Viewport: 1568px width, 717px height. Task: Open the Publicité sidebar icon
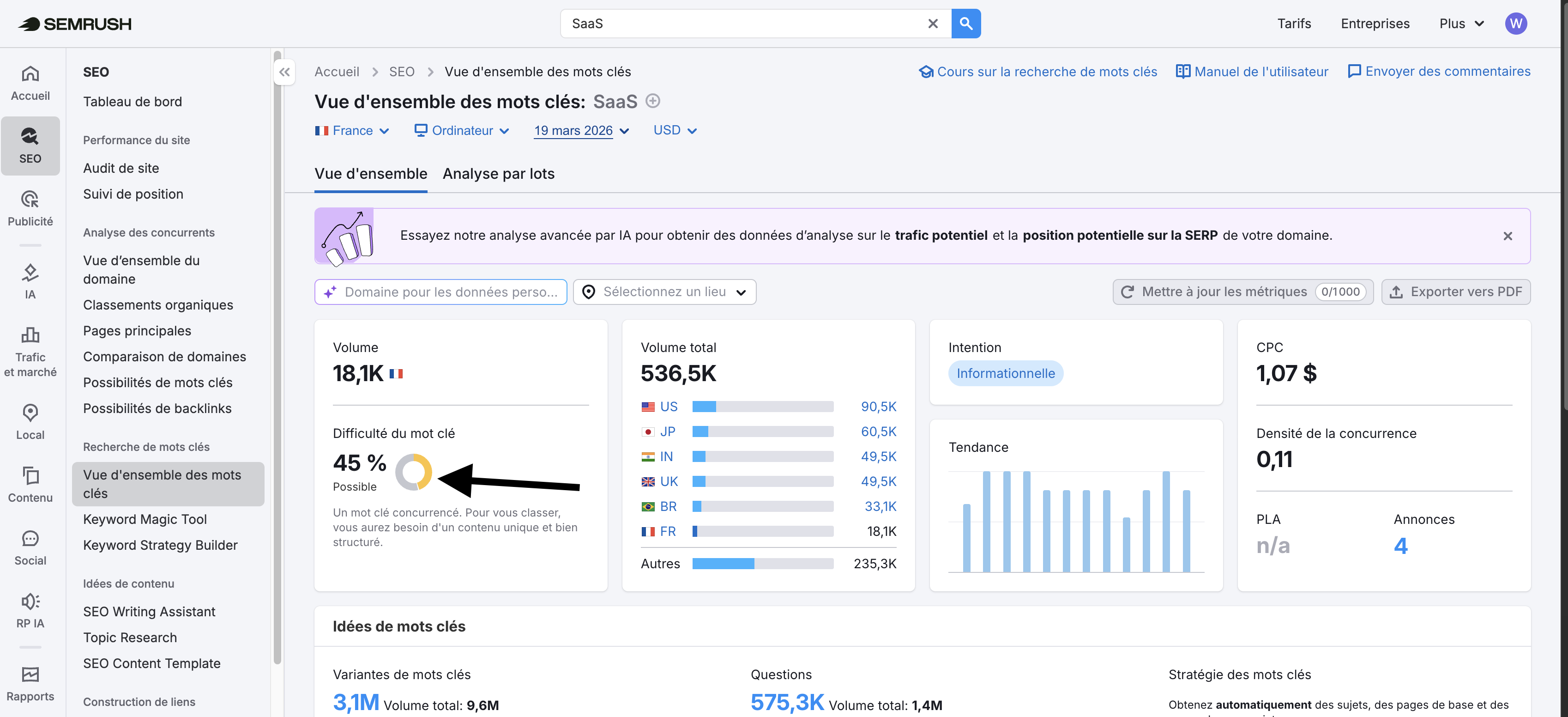30,208
